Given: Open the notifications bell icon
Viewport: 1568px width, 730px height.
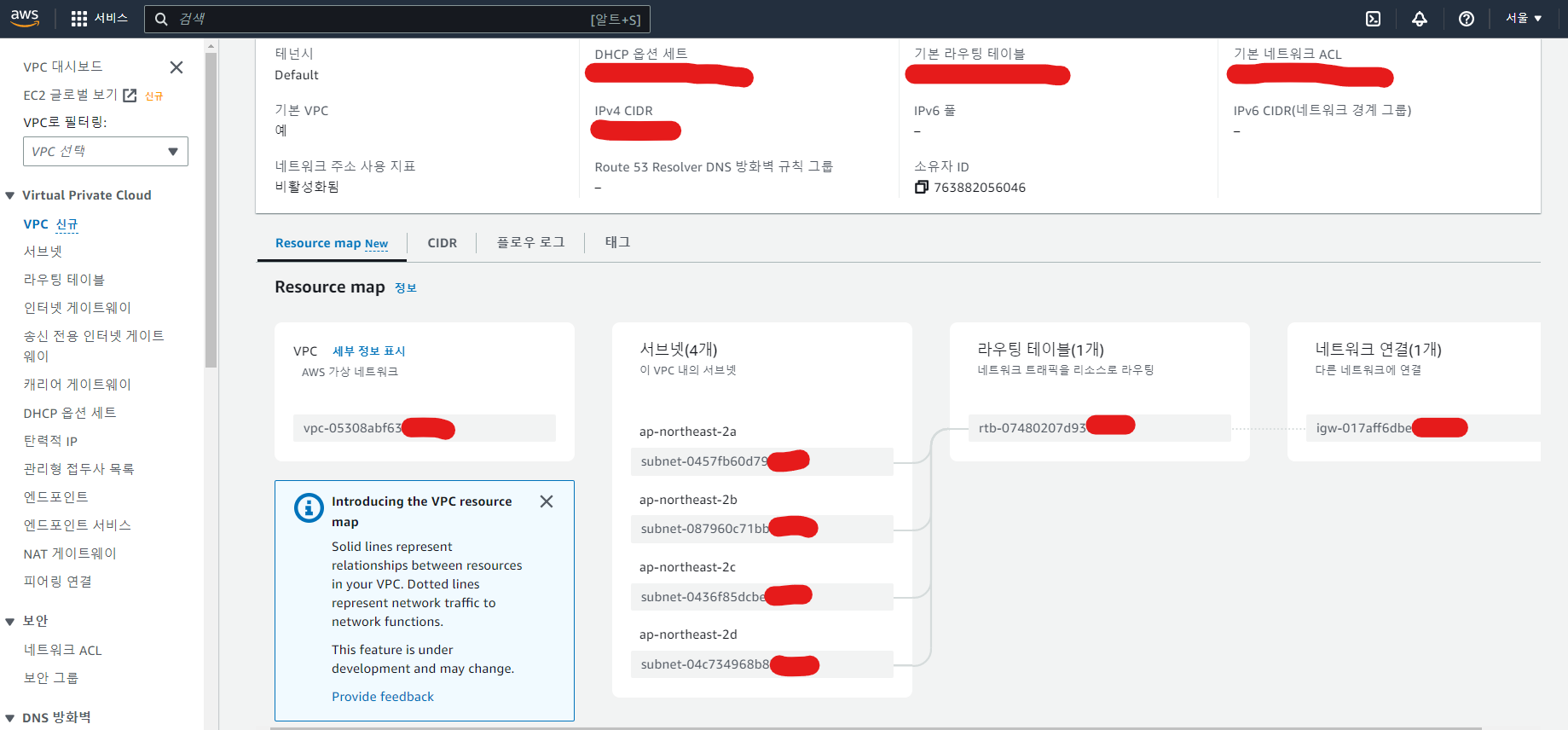Looking at the screenshot, I should click(x=1420, y=19).
